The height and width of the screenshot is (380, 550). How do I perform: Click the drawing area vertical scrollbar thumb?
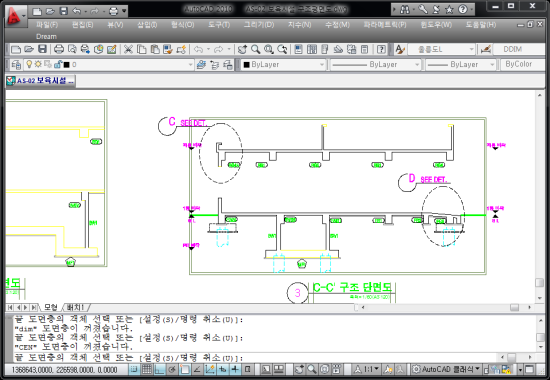point(539,282)
